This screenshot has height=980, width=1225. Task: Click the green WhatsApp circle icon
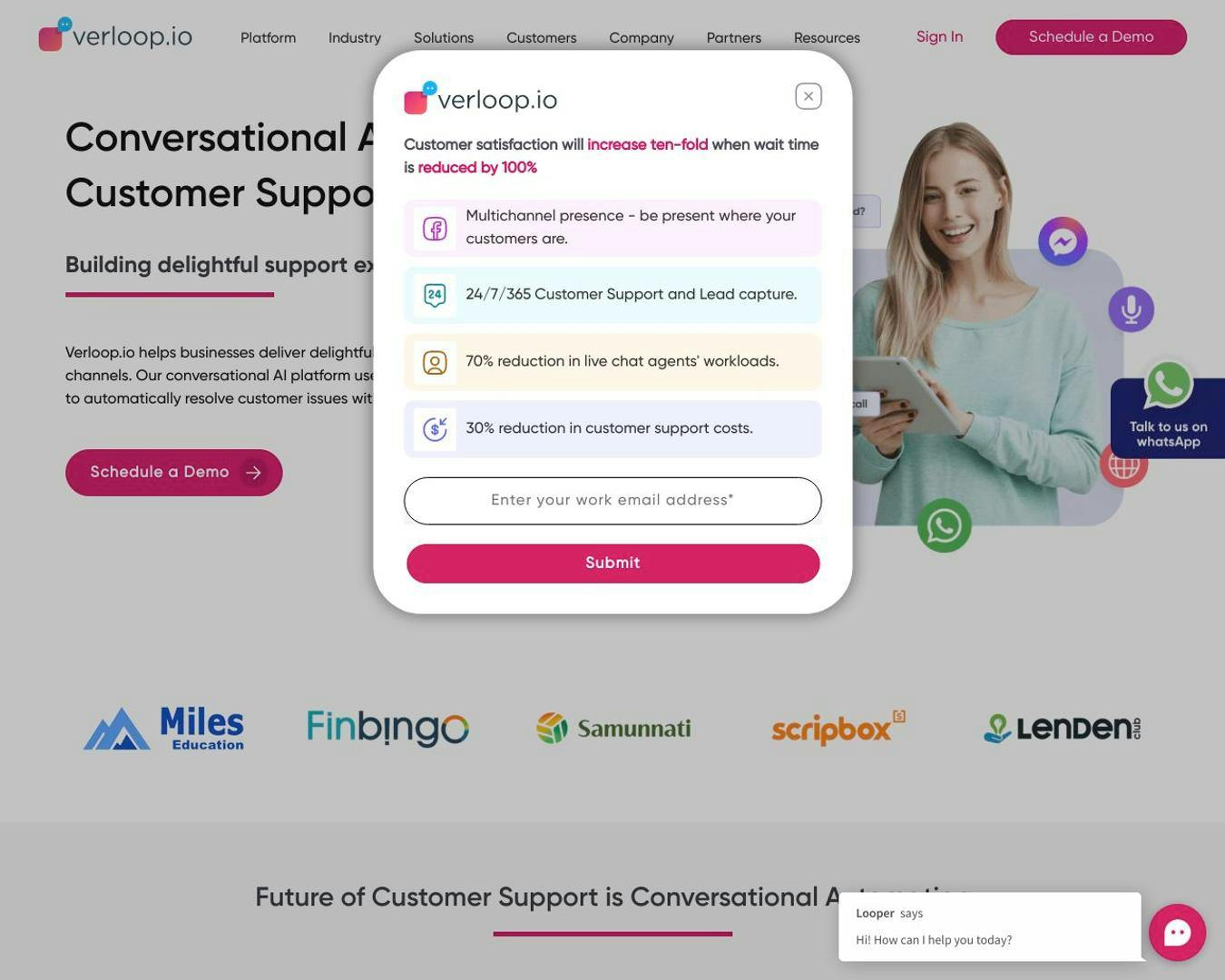[944, 525]
